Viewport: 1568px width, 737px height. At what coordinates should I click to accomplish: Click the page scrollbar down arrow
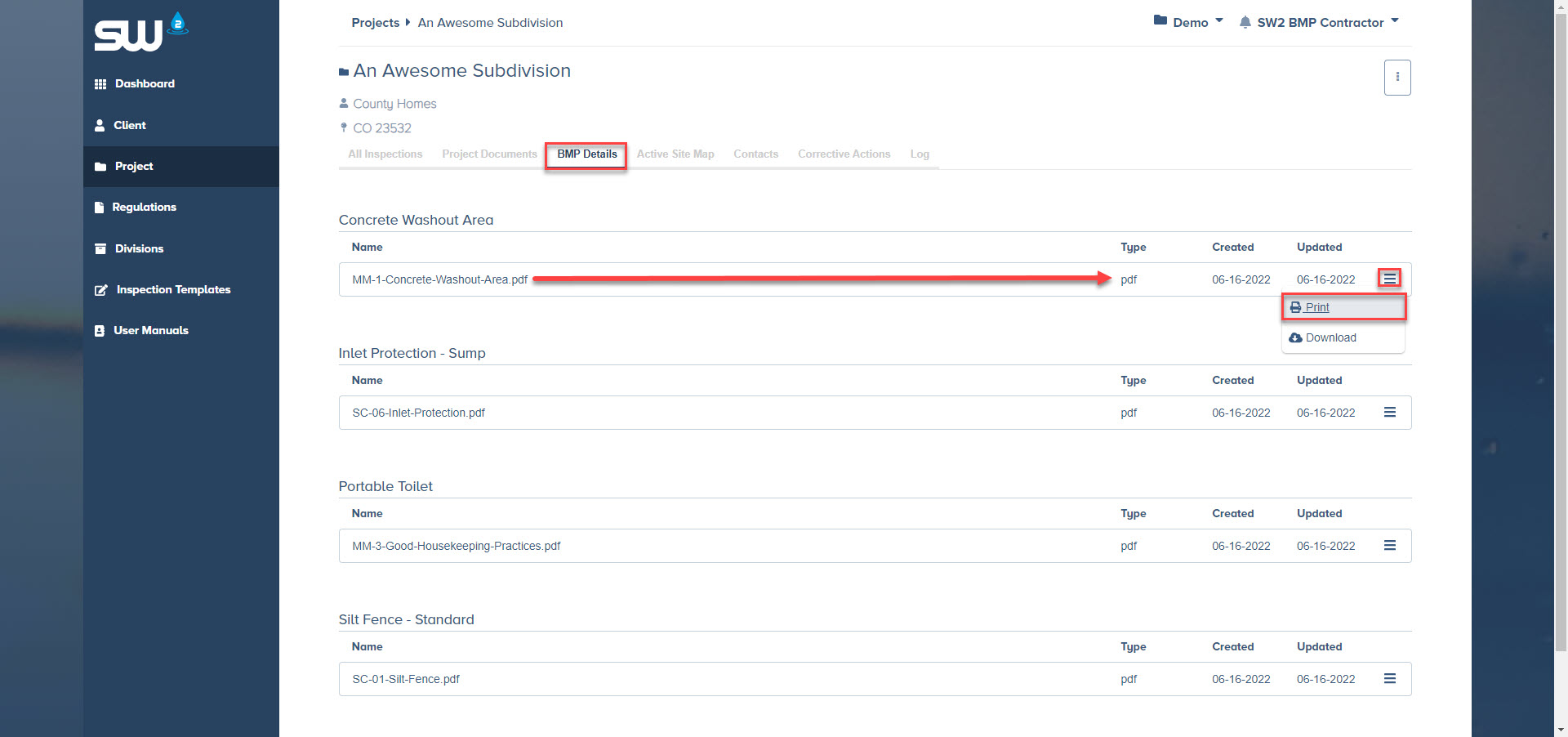1561,730
